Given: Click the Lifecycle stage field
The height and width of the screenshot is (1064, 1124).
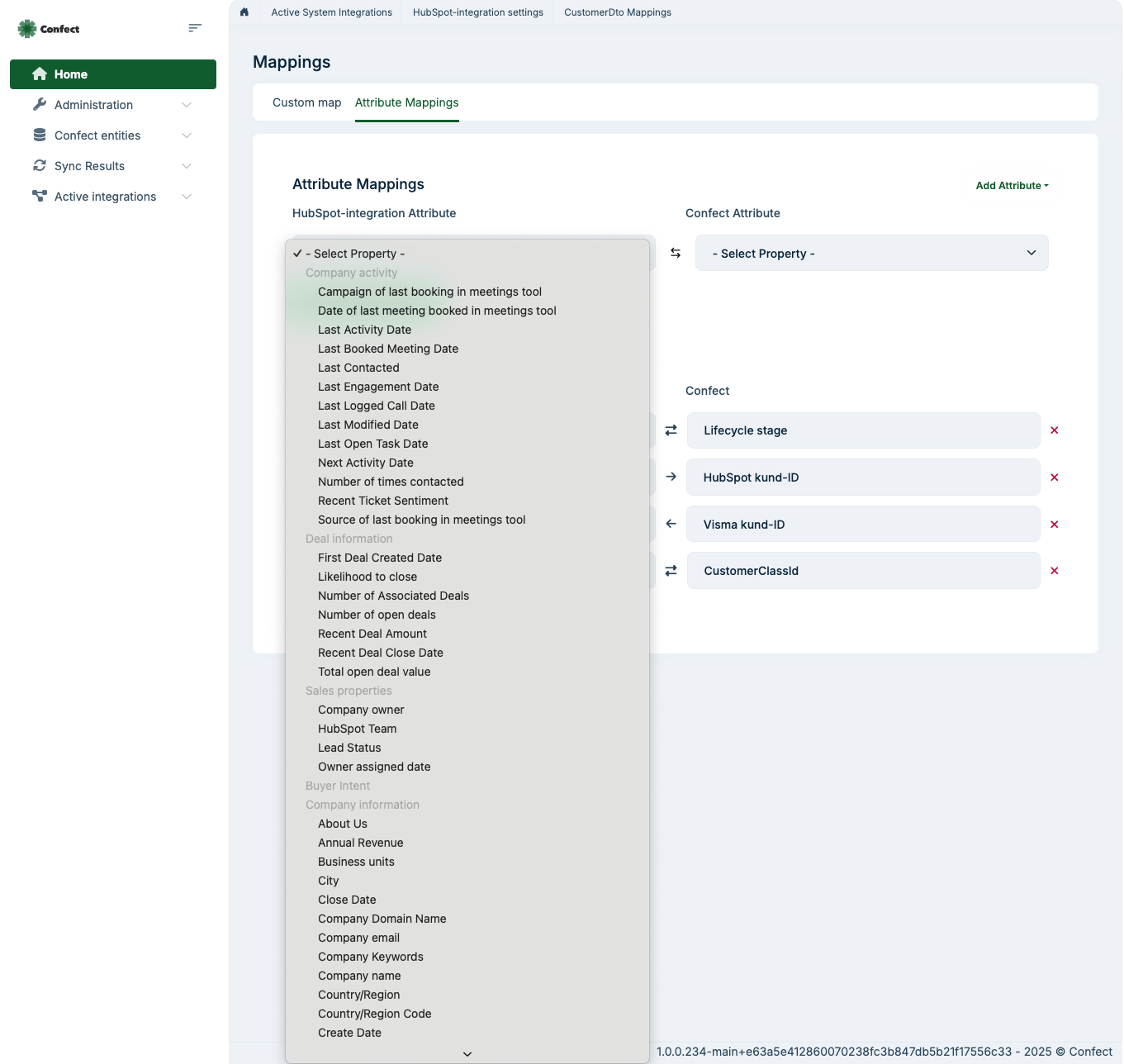Looking at the screenshot, I should (864, 430).
